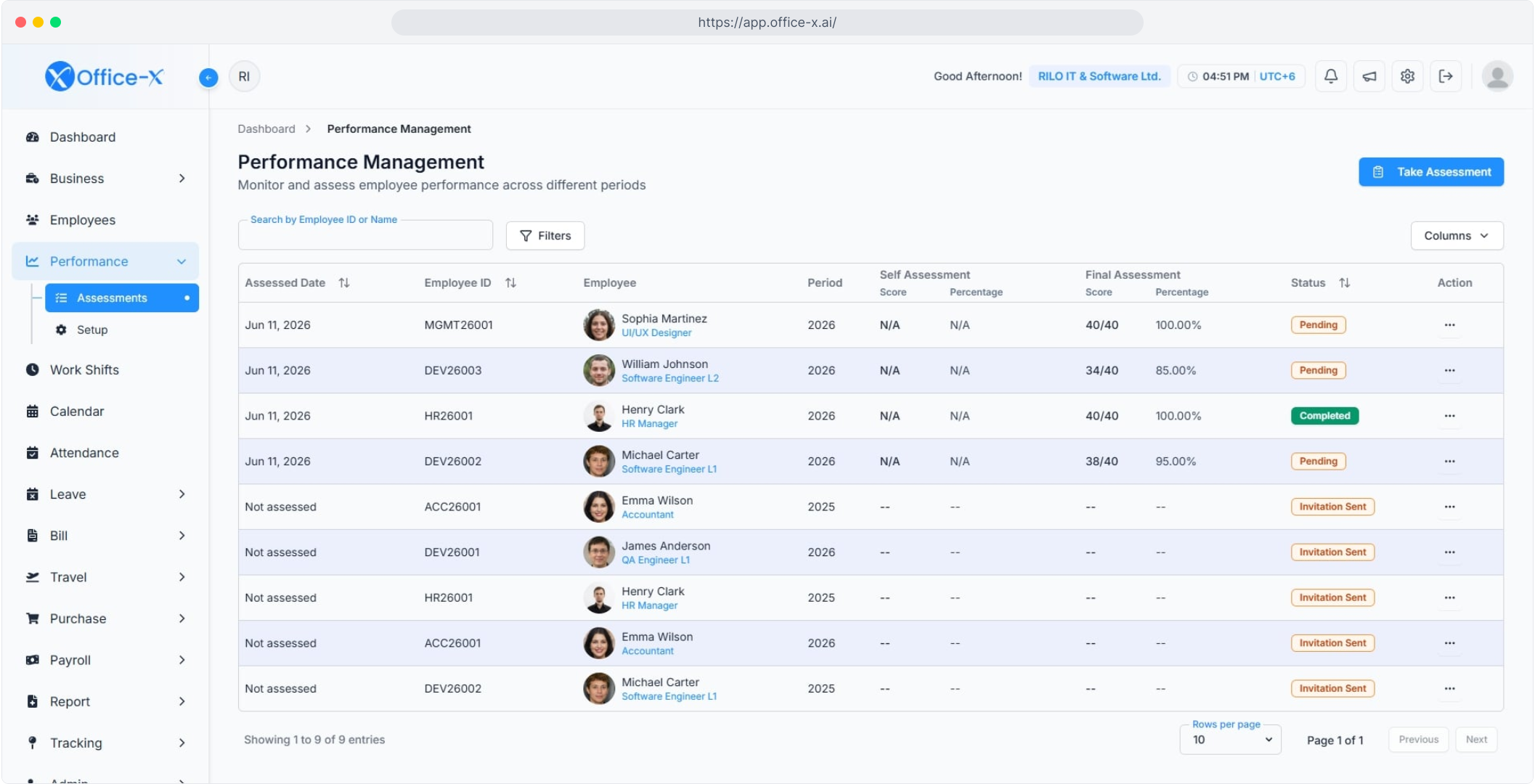Open settings gear icon in header
The image size is (1535, 784).
[x=1407, y=76]
